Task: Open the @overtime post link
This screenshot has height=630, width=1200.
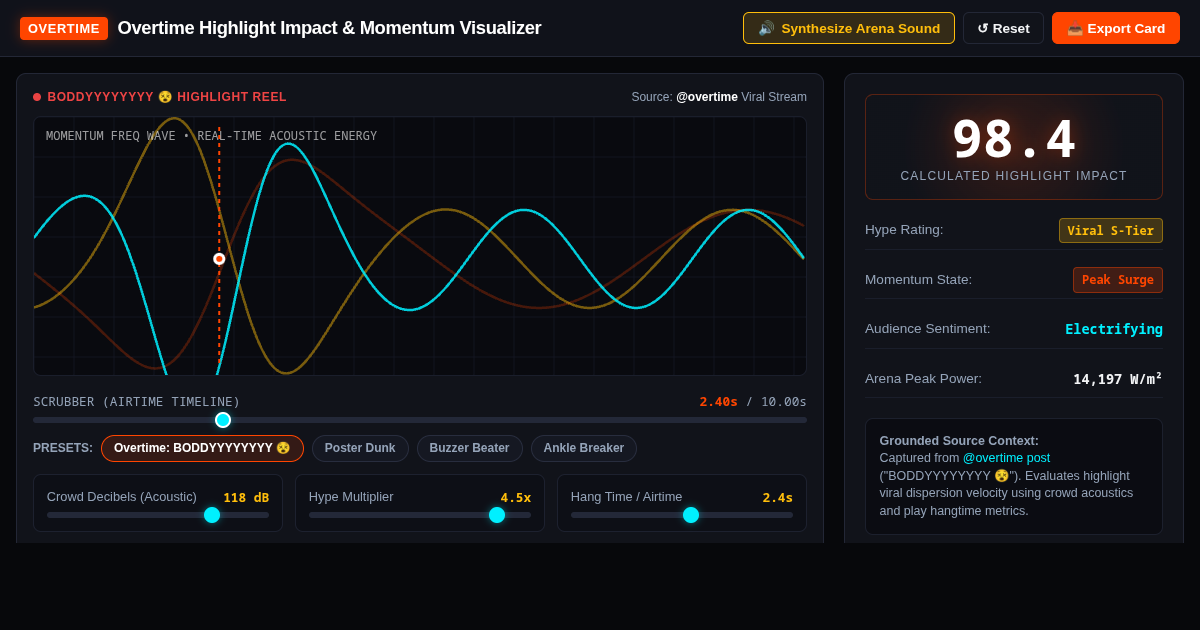Action: (1006, 458)
